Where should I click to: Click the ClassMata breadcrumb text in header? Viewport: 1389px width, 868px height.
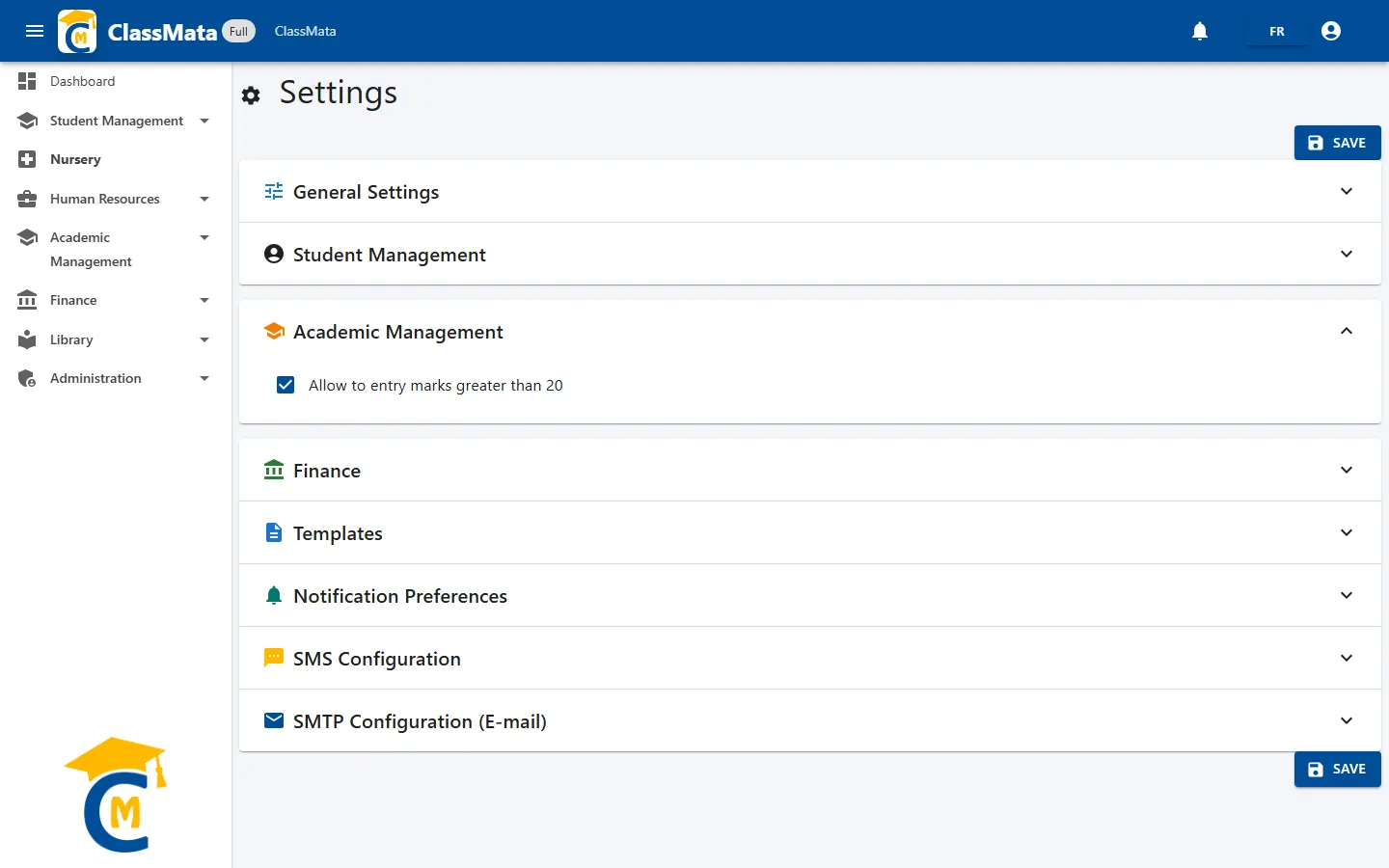(x=305, y=31)
